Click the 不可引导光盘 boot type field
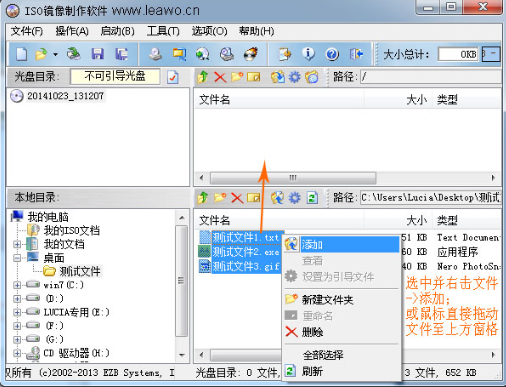Screen dimensions: 506x387 (115, 76)
